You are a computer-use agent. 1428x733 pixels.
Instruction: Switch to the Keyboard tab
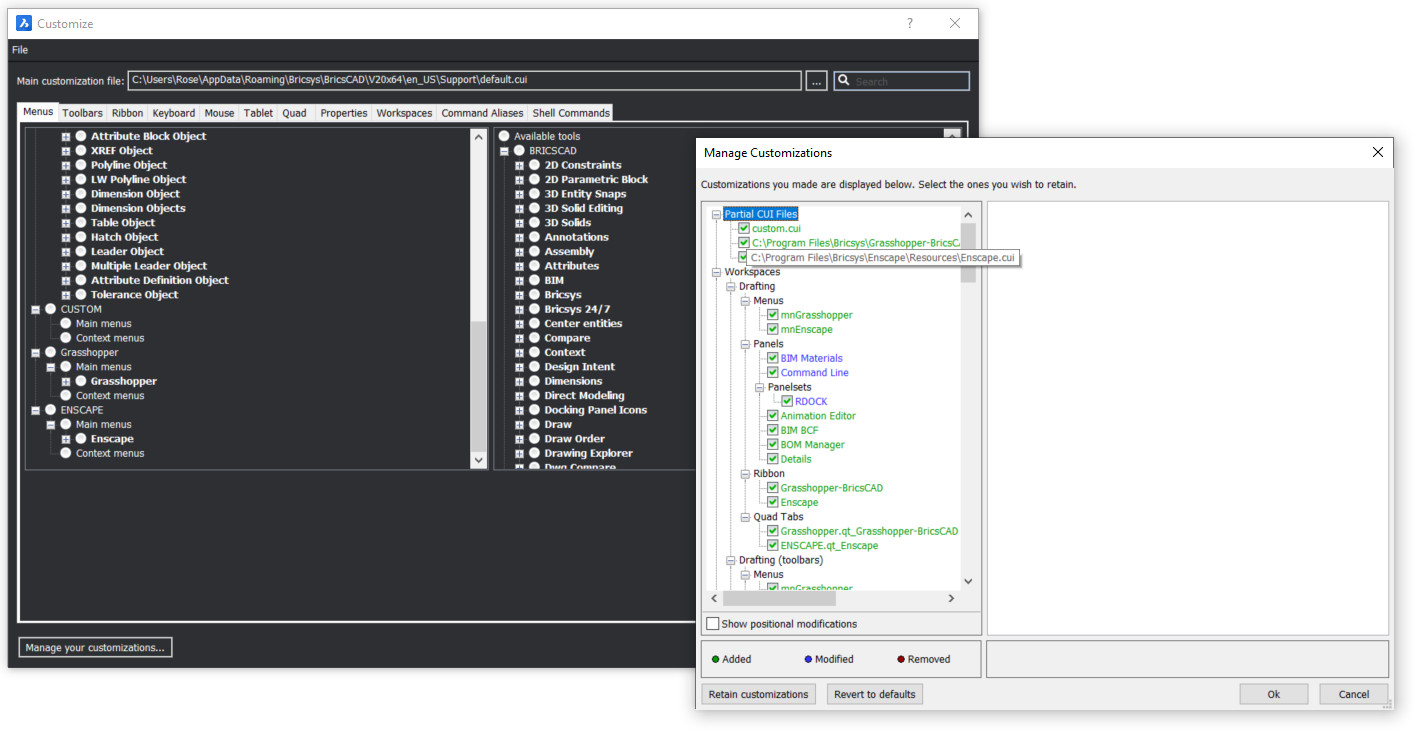pyautogui.click(x=174, y=113)
